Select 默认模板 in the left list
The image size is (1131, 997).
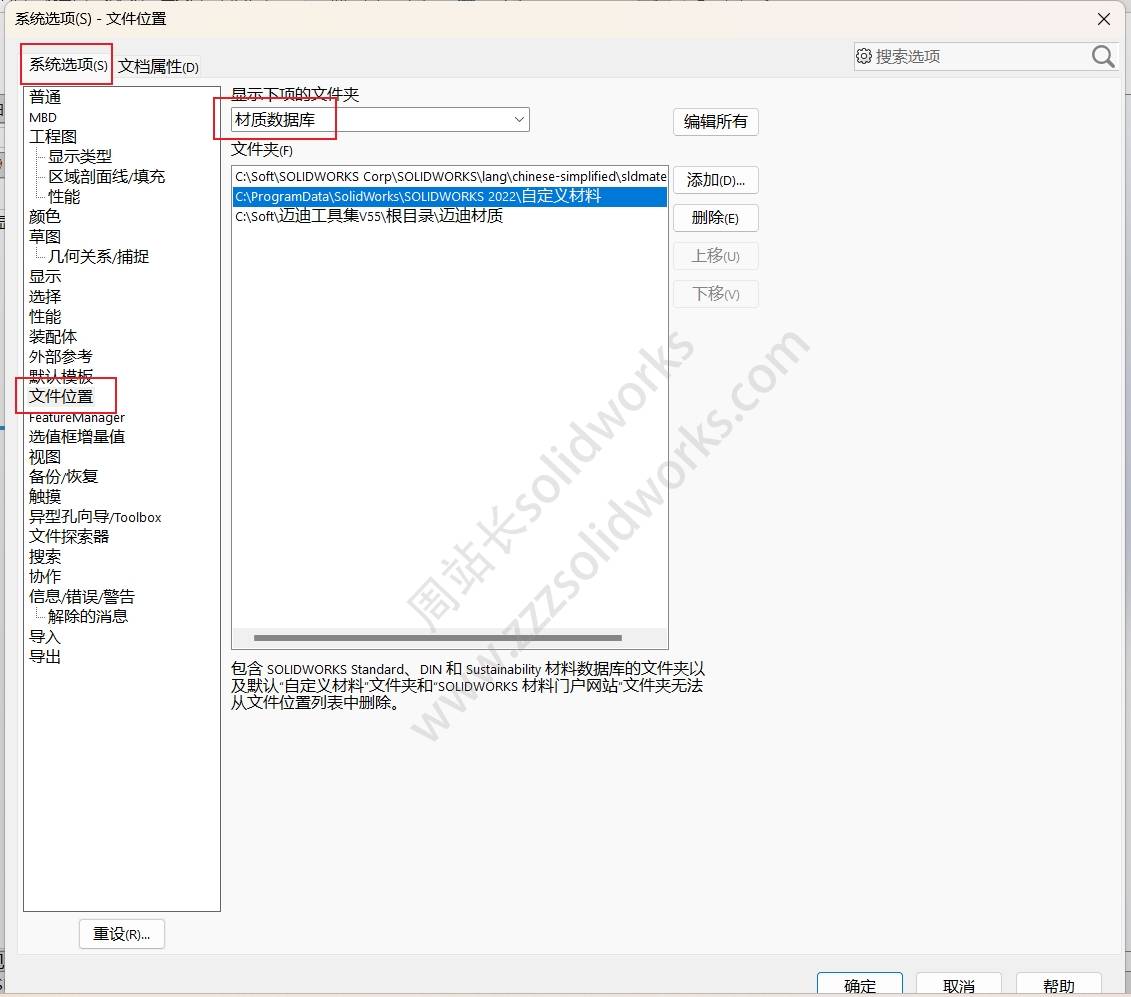tap(61, 377)
